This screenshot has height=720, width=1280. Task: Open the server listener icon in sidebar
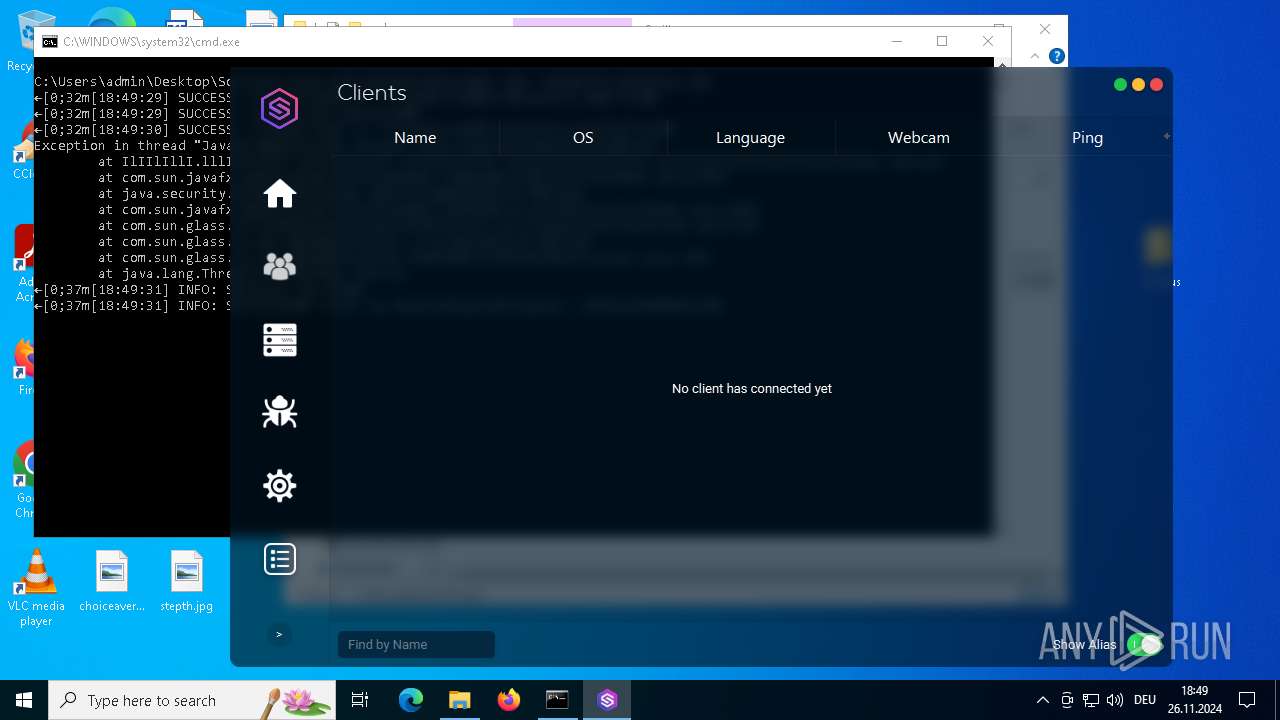[x=280, y=340]
